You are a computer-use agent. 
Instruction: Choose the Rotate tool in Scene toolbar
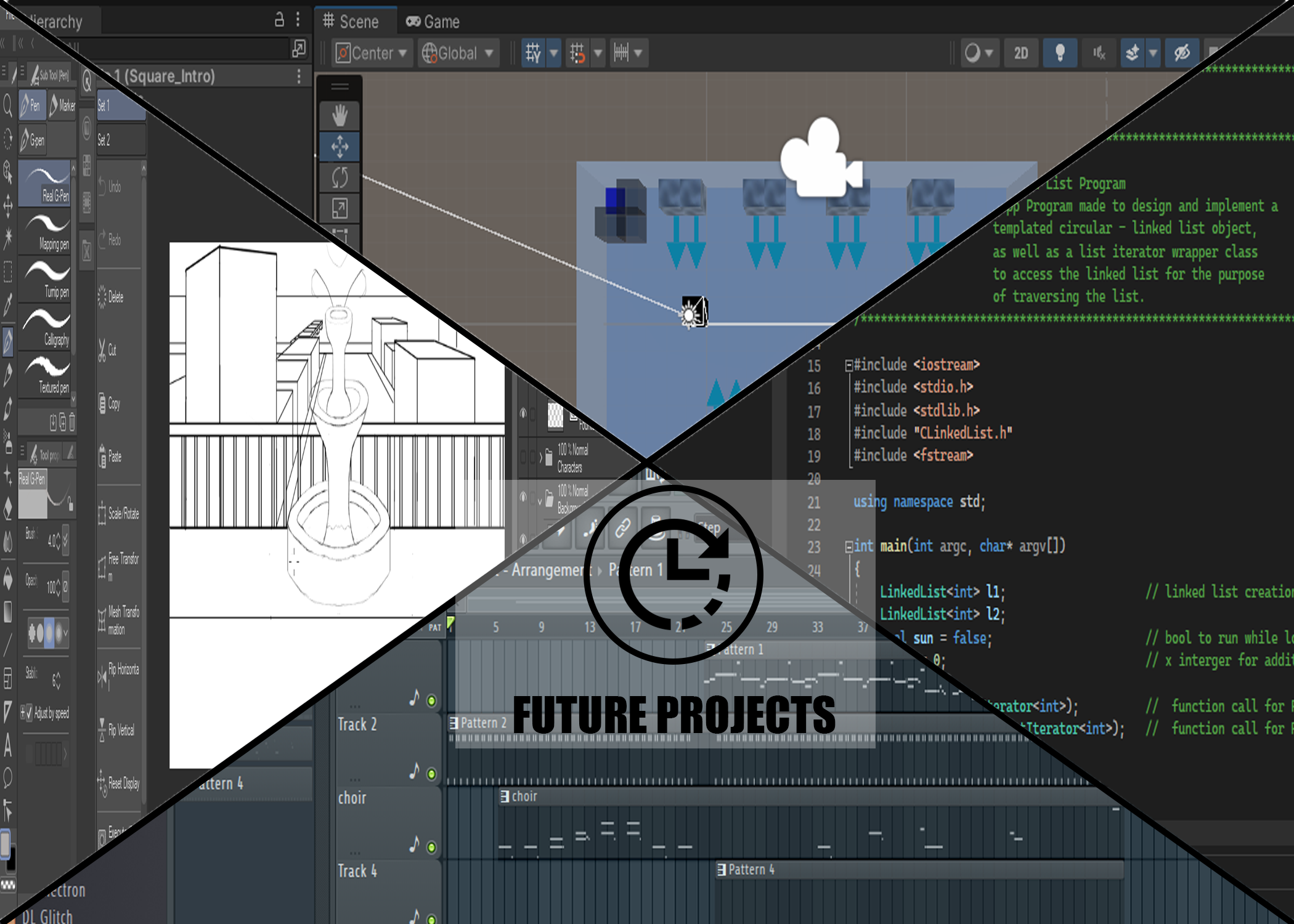pyautogui.click(x=340, y=177)
